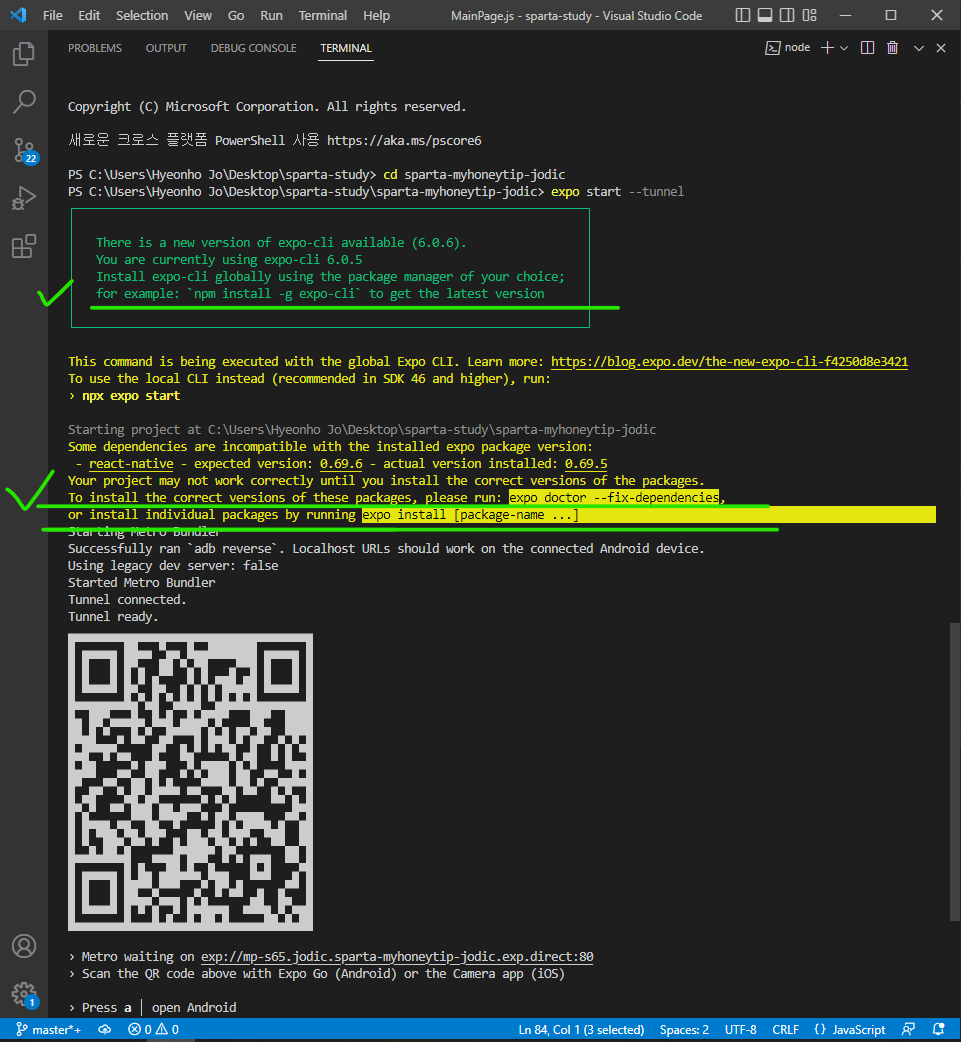Open the Extensions view
Image resolution: width=961 pixels, height=1042 pixels.
(x=24, y=246)
